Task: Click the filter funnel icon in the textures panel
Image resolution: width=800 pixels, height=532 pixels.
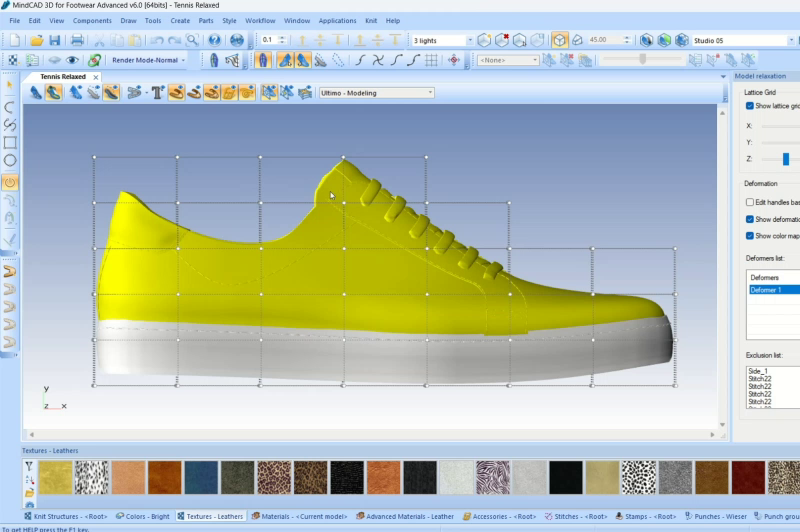Action: click(29, 466)
